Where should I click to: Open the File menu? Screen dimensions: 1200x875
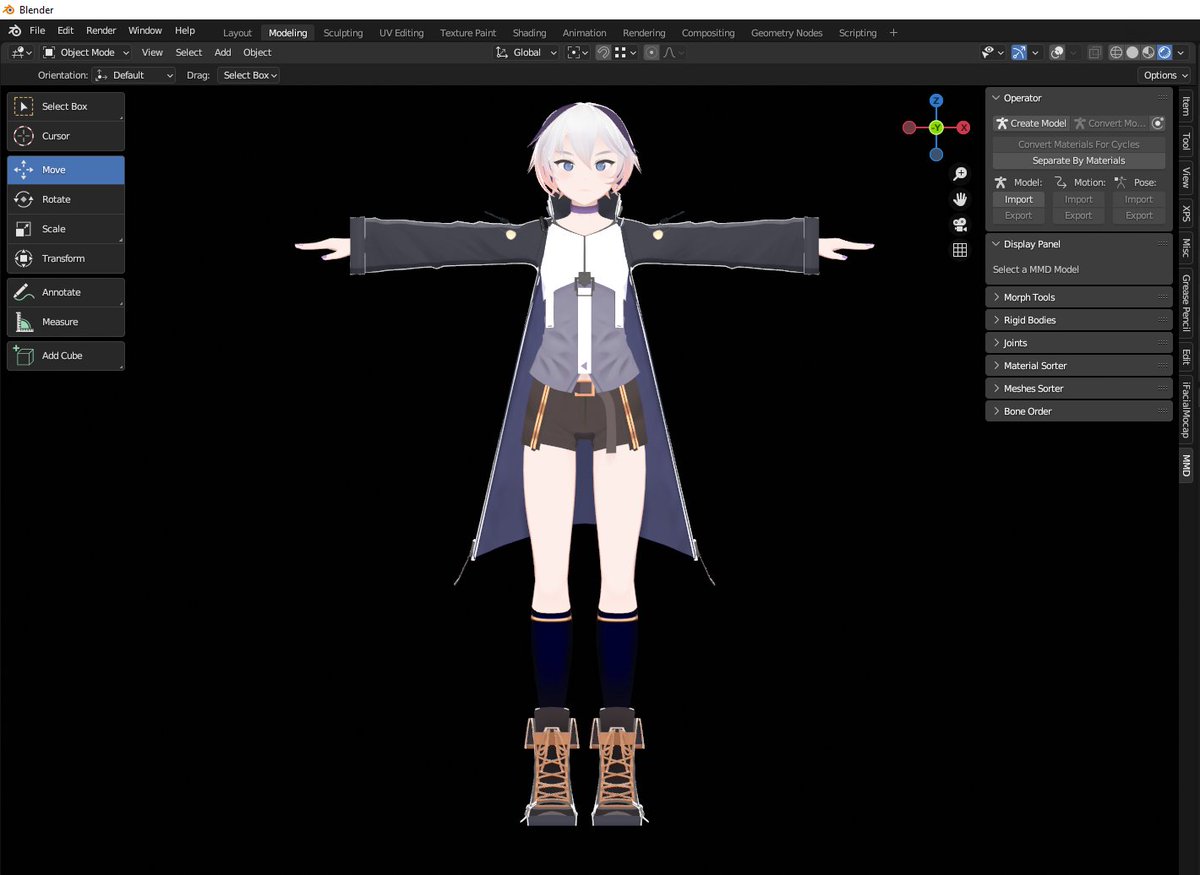point(37,31)
